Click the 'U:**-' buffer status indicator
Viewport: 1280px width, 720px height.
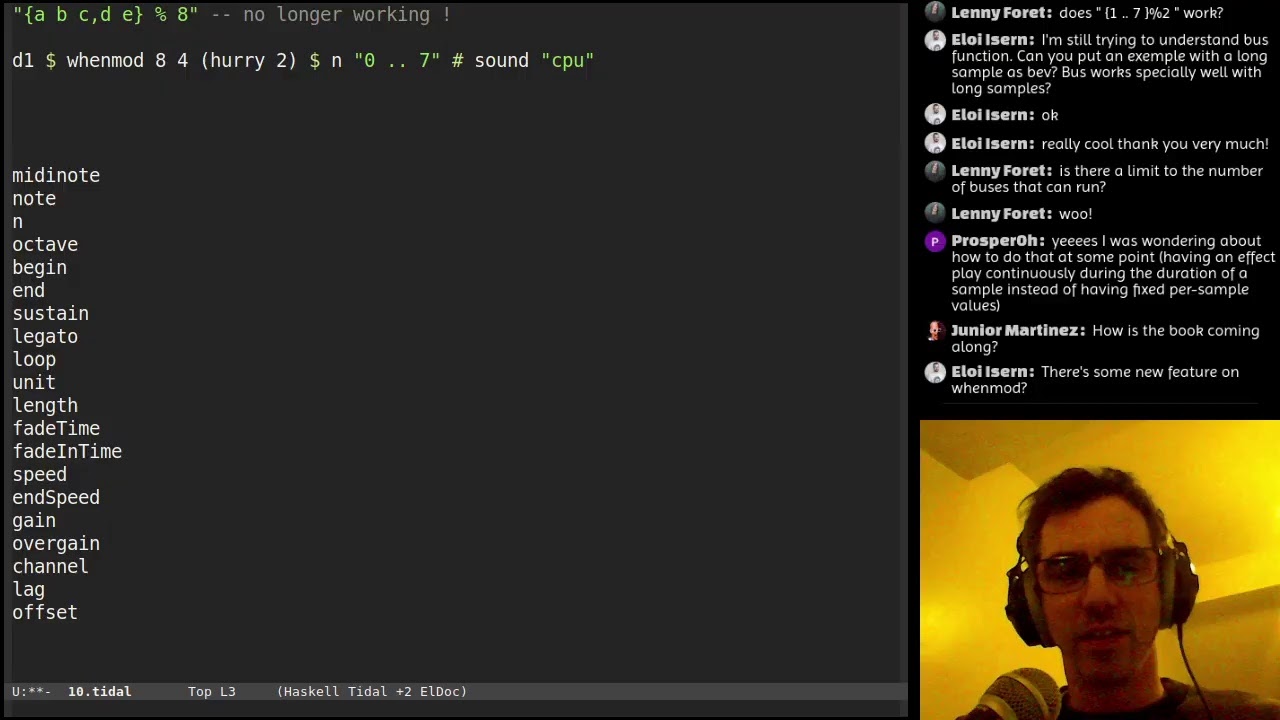[x=31, y=692]
